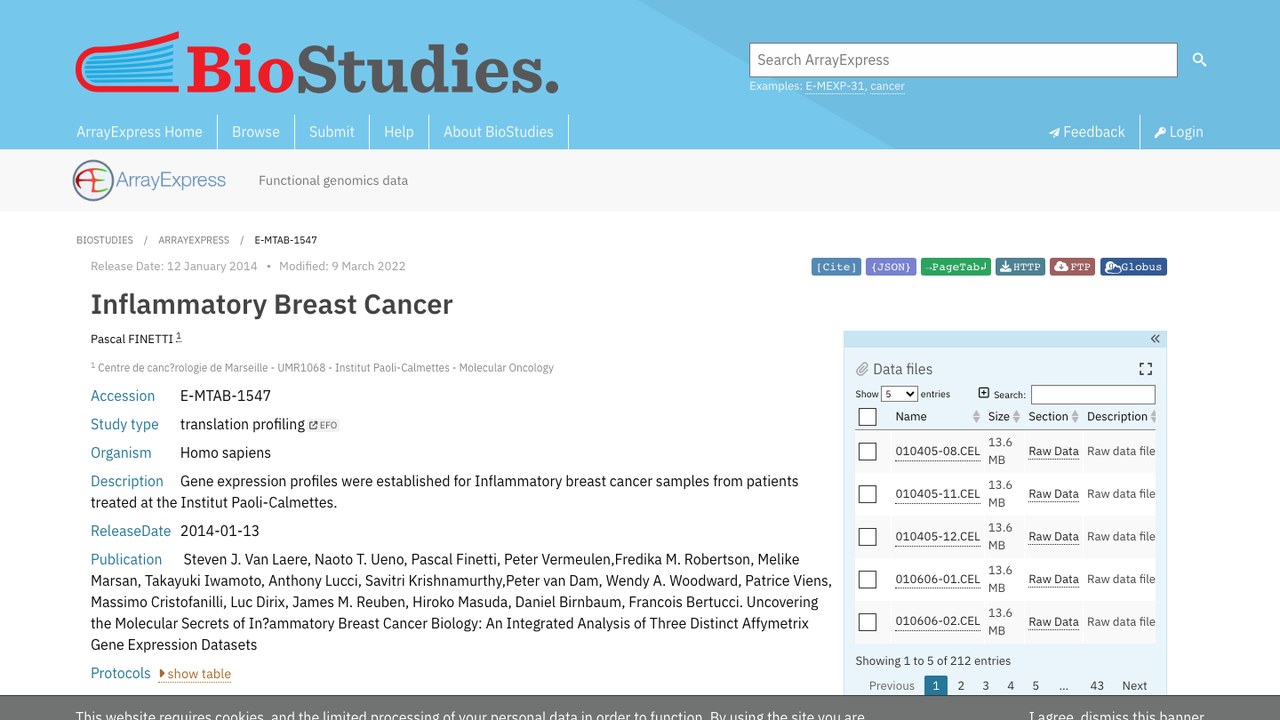Viewport: 1280px width, 720px height.
Task: Sort data files by Description
Action: tap(1121, 417)
